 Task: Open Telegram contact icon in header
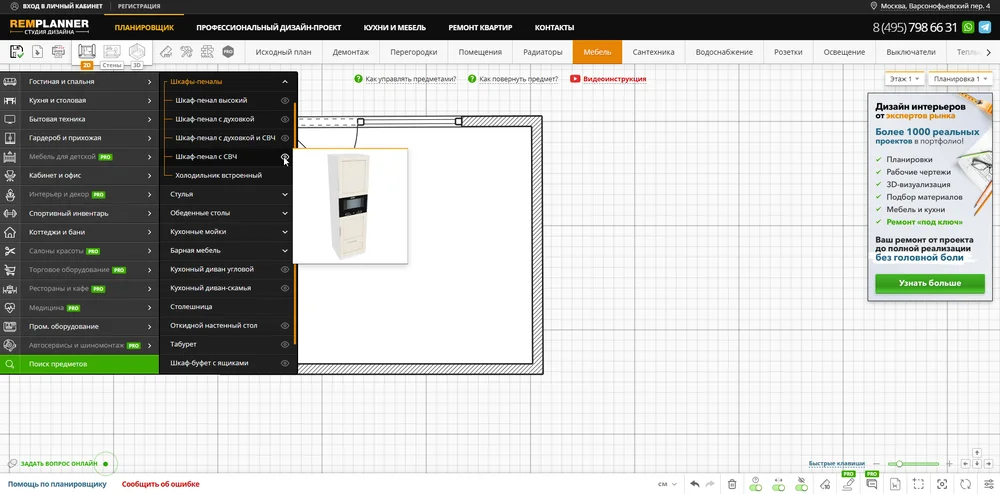985,27
